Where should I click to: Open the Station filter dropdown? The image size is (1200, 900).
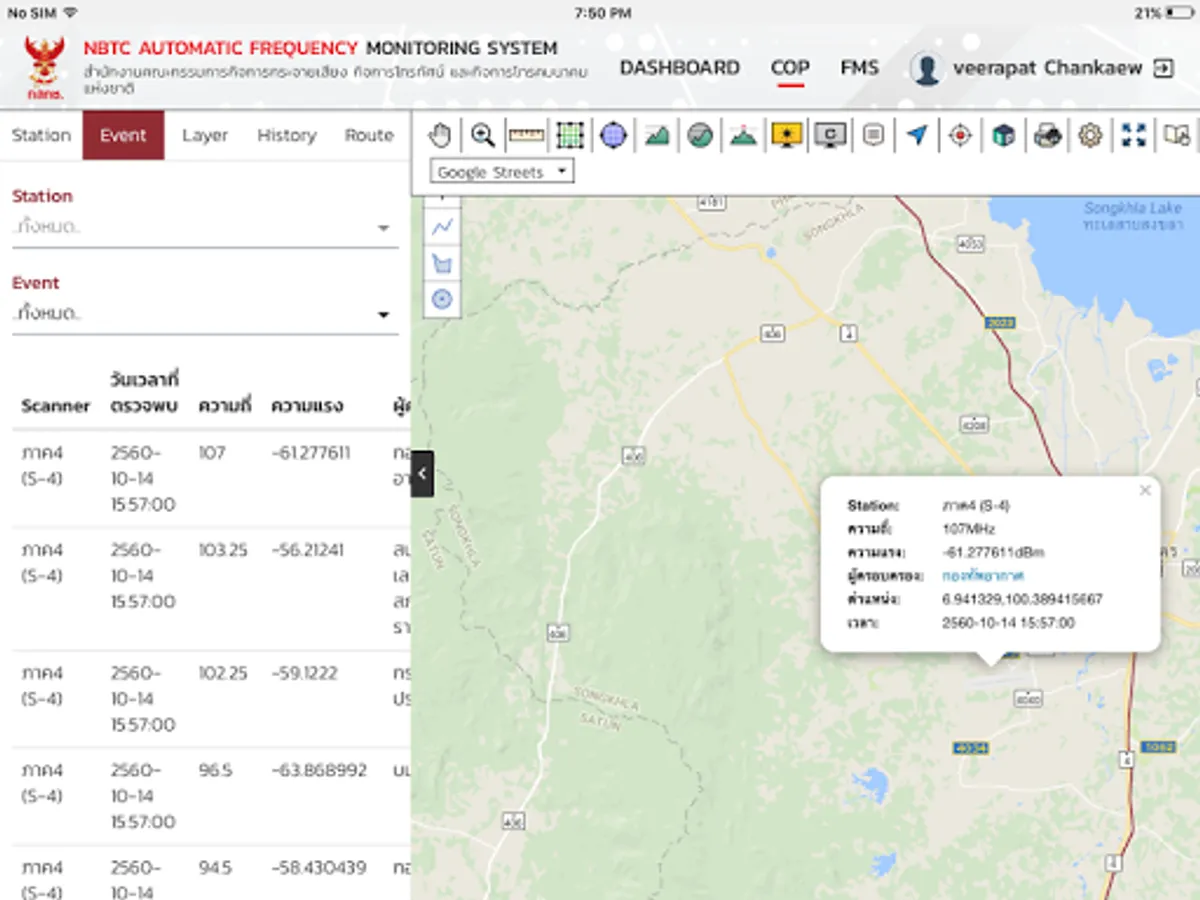click(x=204, y=228)
